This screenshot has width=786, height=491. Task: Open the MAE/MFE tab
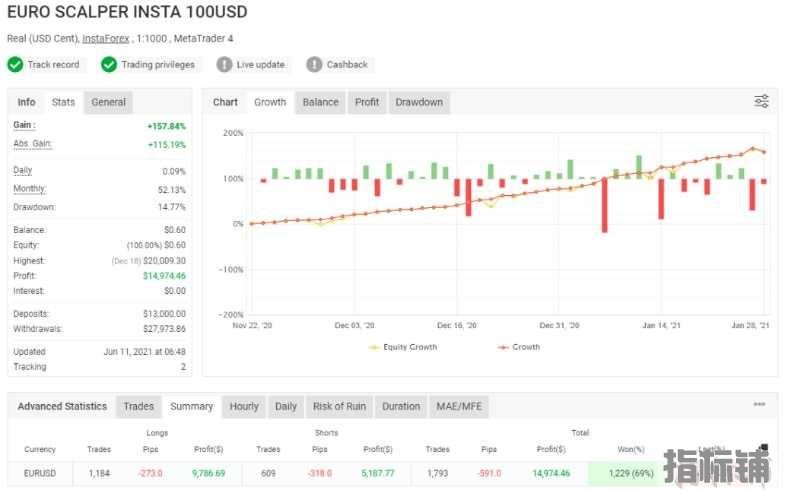coord(459,406)
